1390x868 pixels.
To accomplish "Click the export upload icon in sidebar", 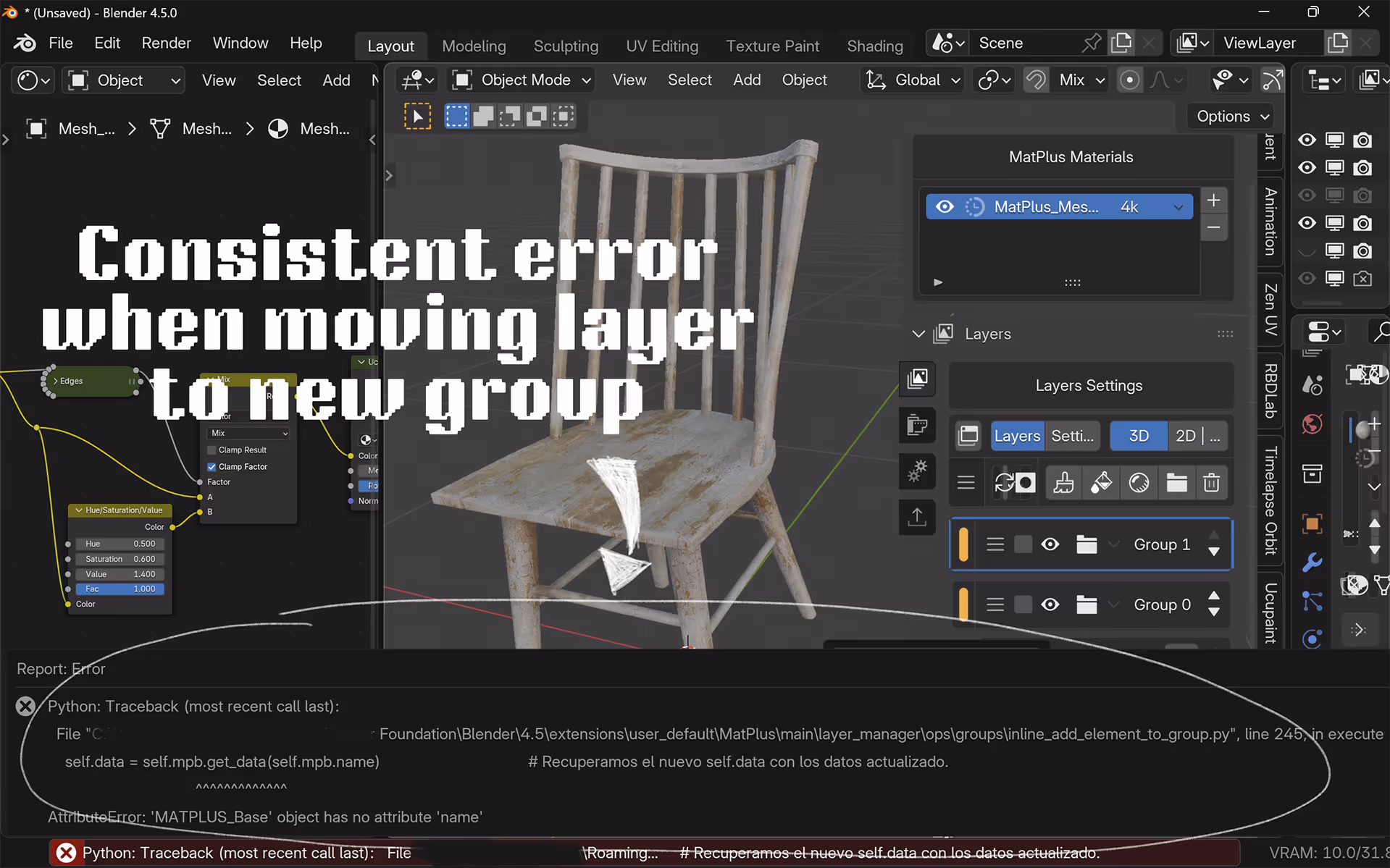I will coord(917,517).
